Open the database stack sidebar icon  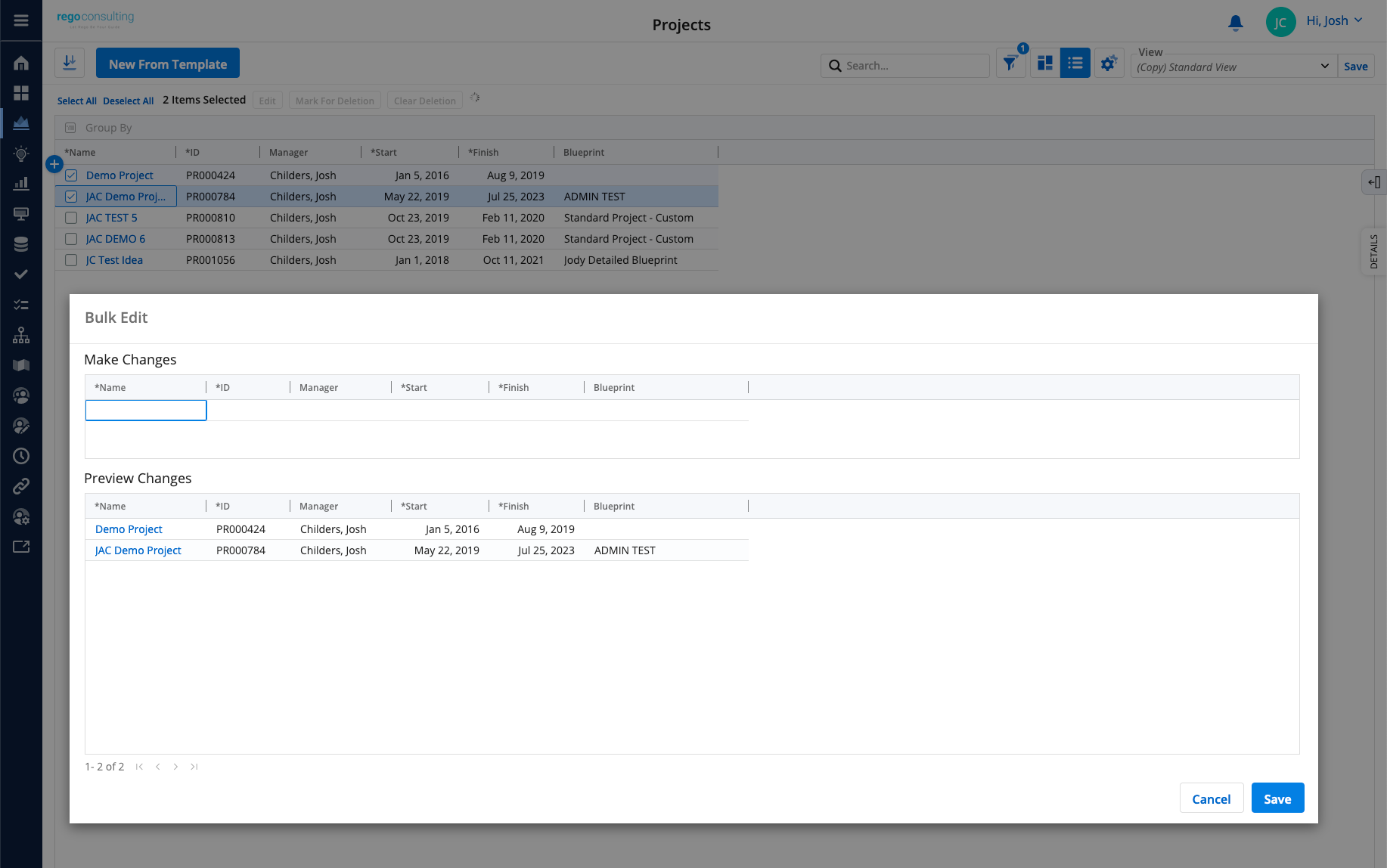[21, 244]
